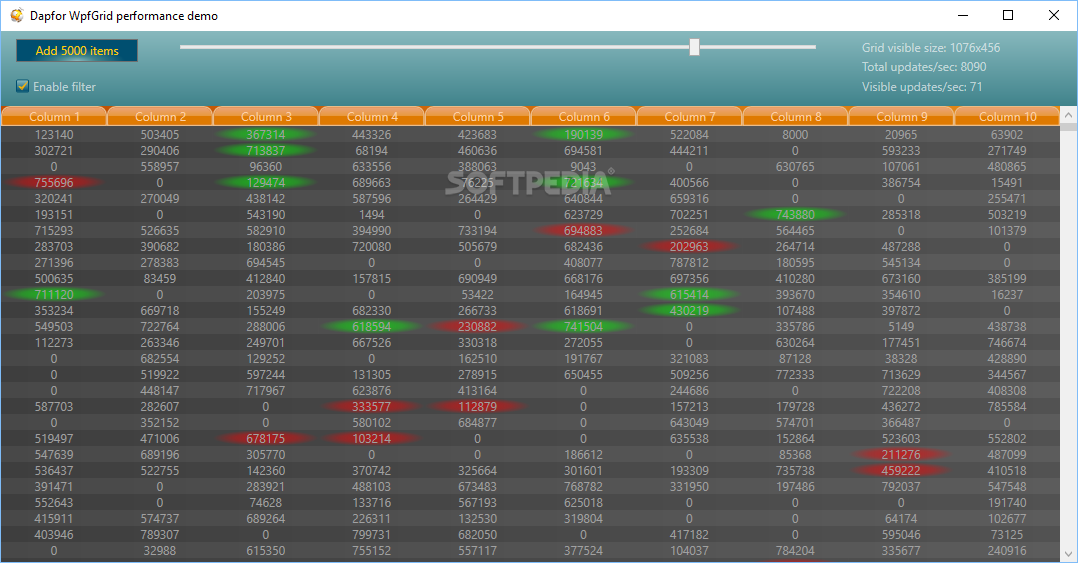Click cell 123140 in Column 1

(x=54, y=135)
